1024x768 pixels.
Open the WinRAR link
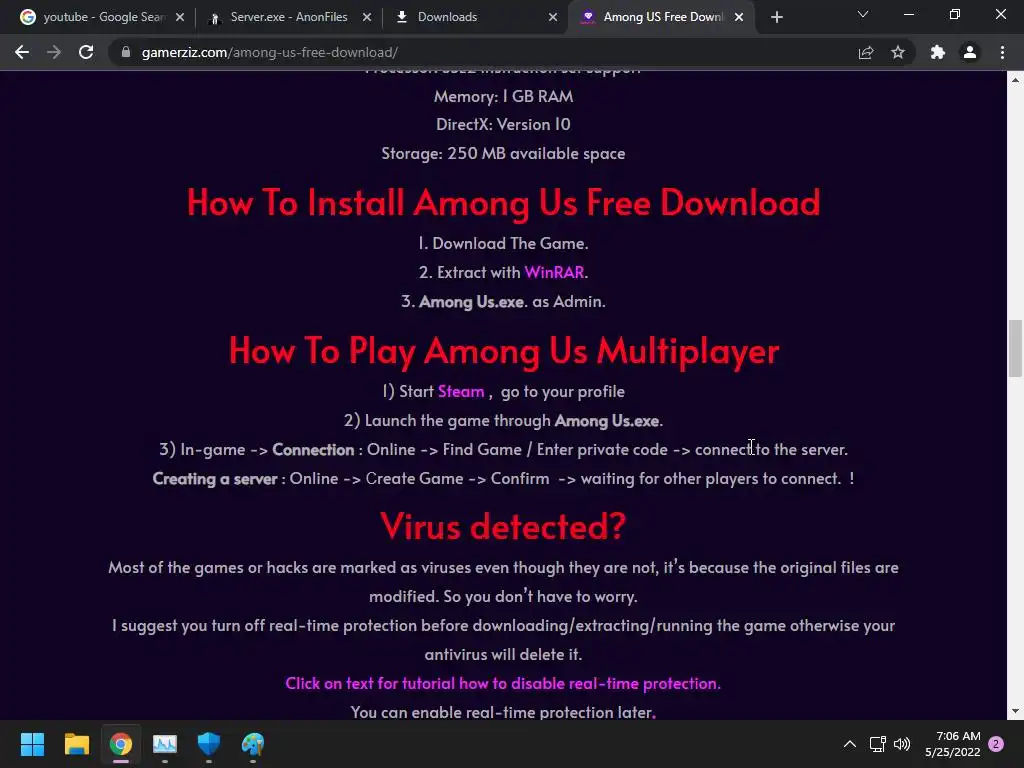tap(554, 272)
